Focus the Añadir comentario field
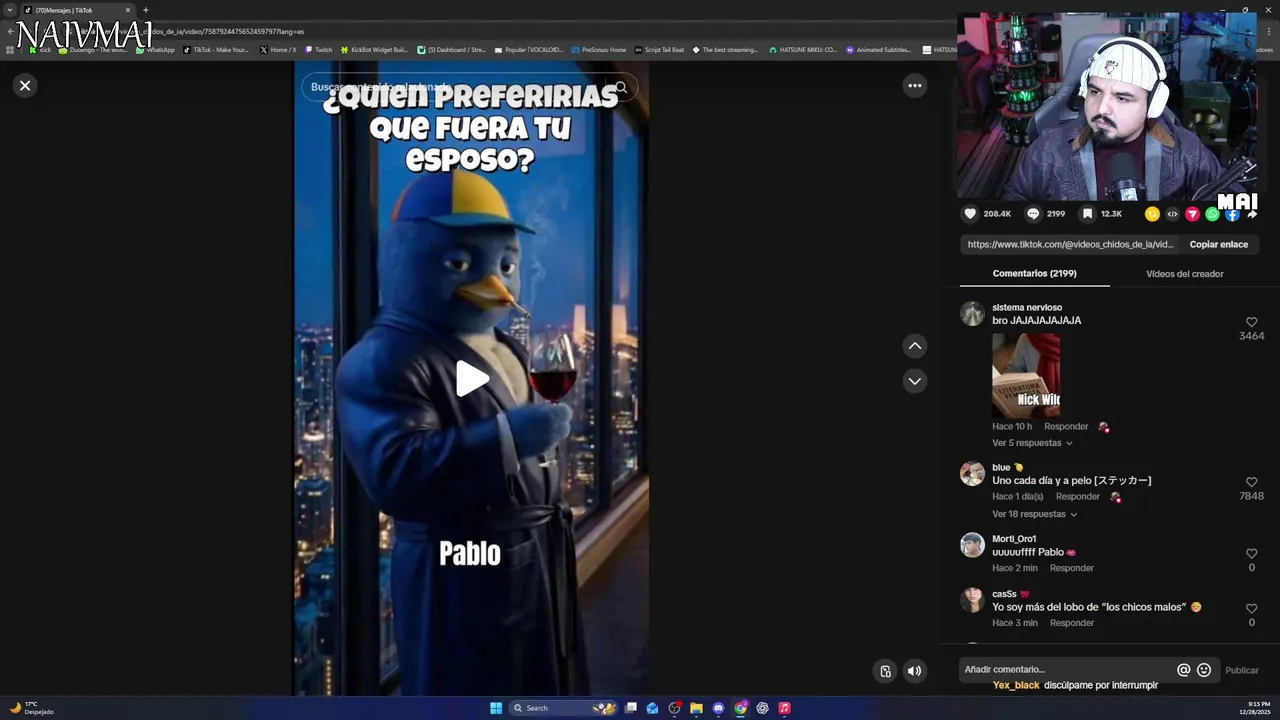 [x=1065, y=670]
